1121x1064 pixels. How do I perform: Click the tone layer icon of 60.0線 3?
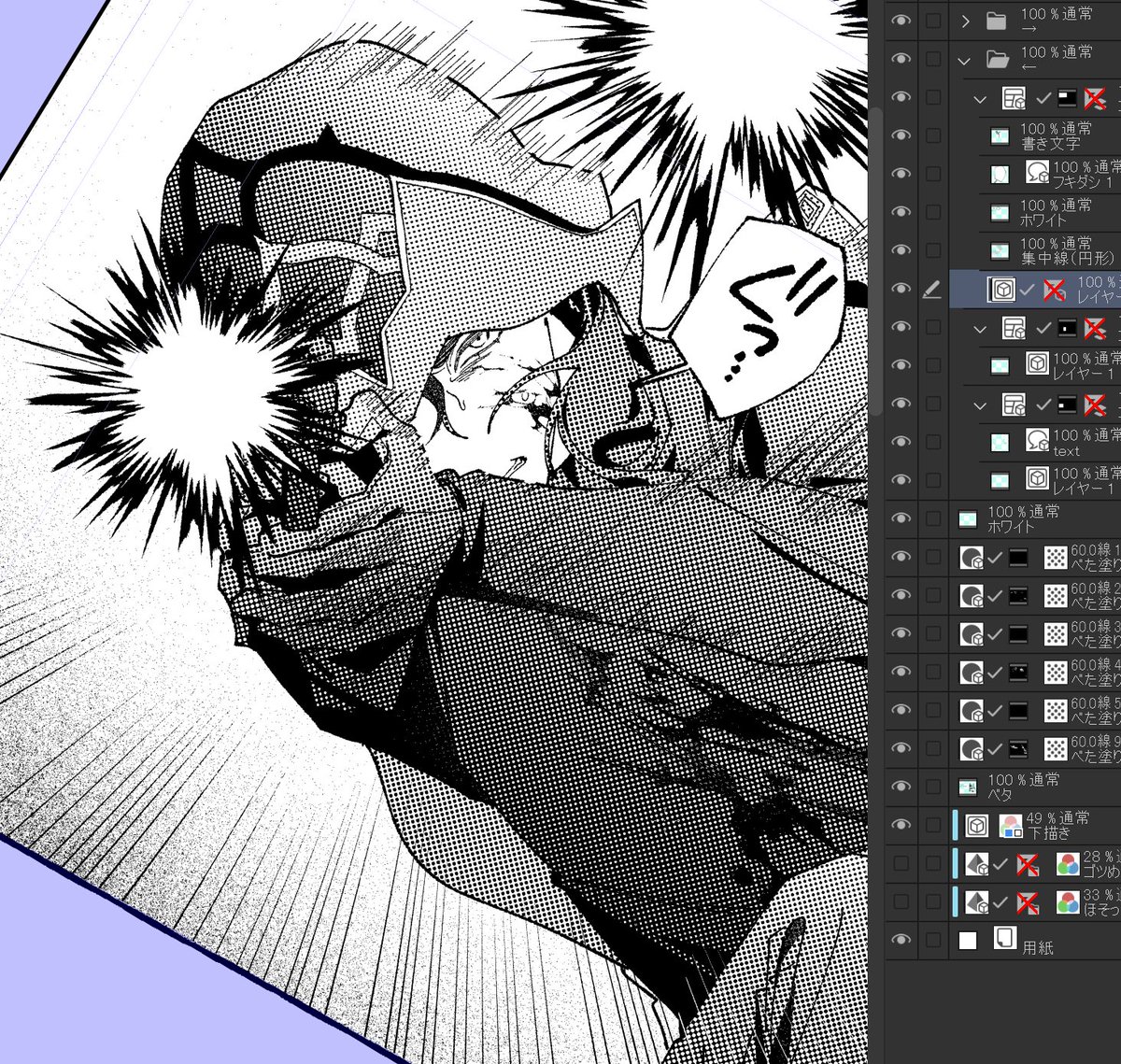(972, 634)
